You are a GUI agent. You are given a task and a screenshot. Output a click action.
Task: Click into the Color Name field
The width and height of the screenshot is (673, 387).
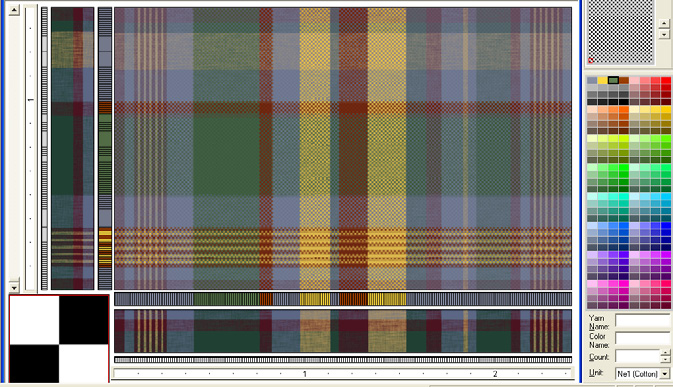click(x=642, y=339)
